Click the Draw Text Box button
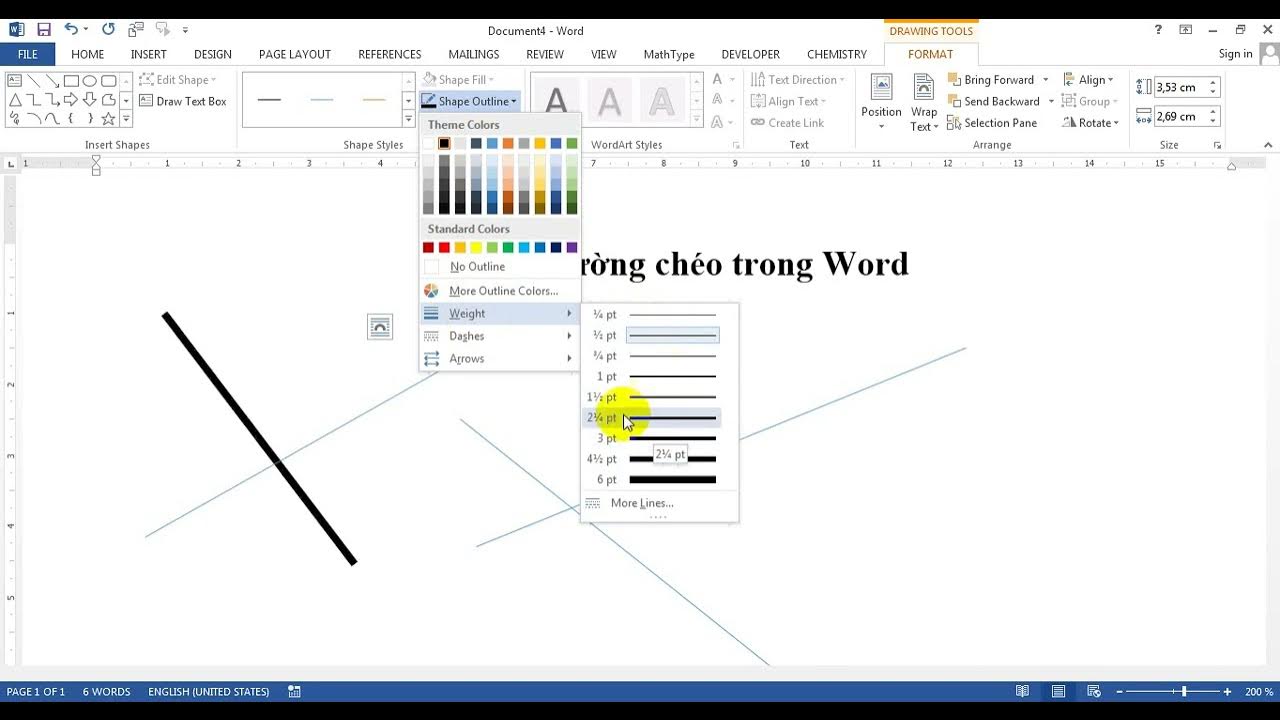Screen dimensions: 1280x720 pyautogui.click(x=183, y=101)
